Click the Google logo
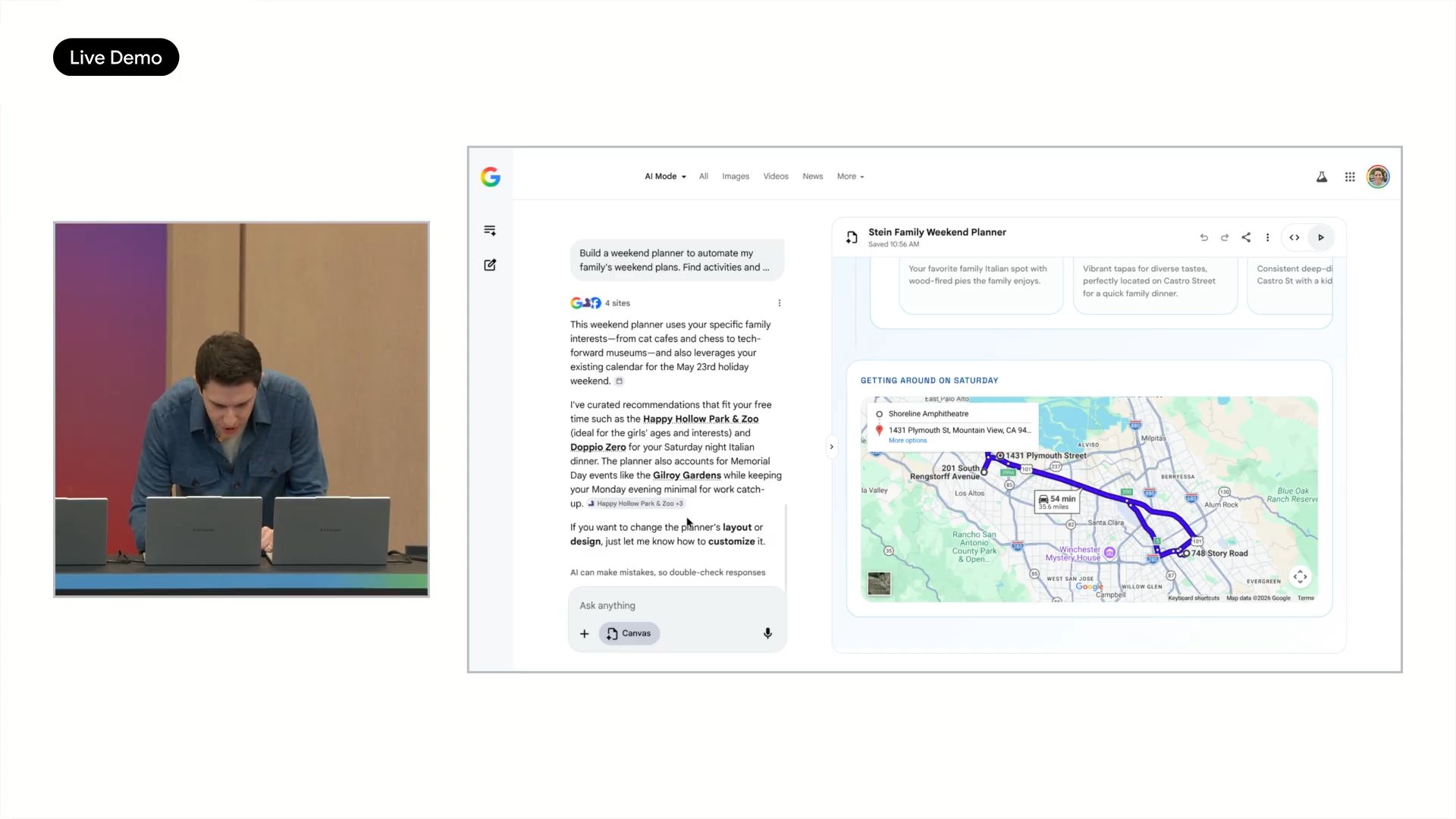Screen dimensions: 1456x819 tap(491, 177)
